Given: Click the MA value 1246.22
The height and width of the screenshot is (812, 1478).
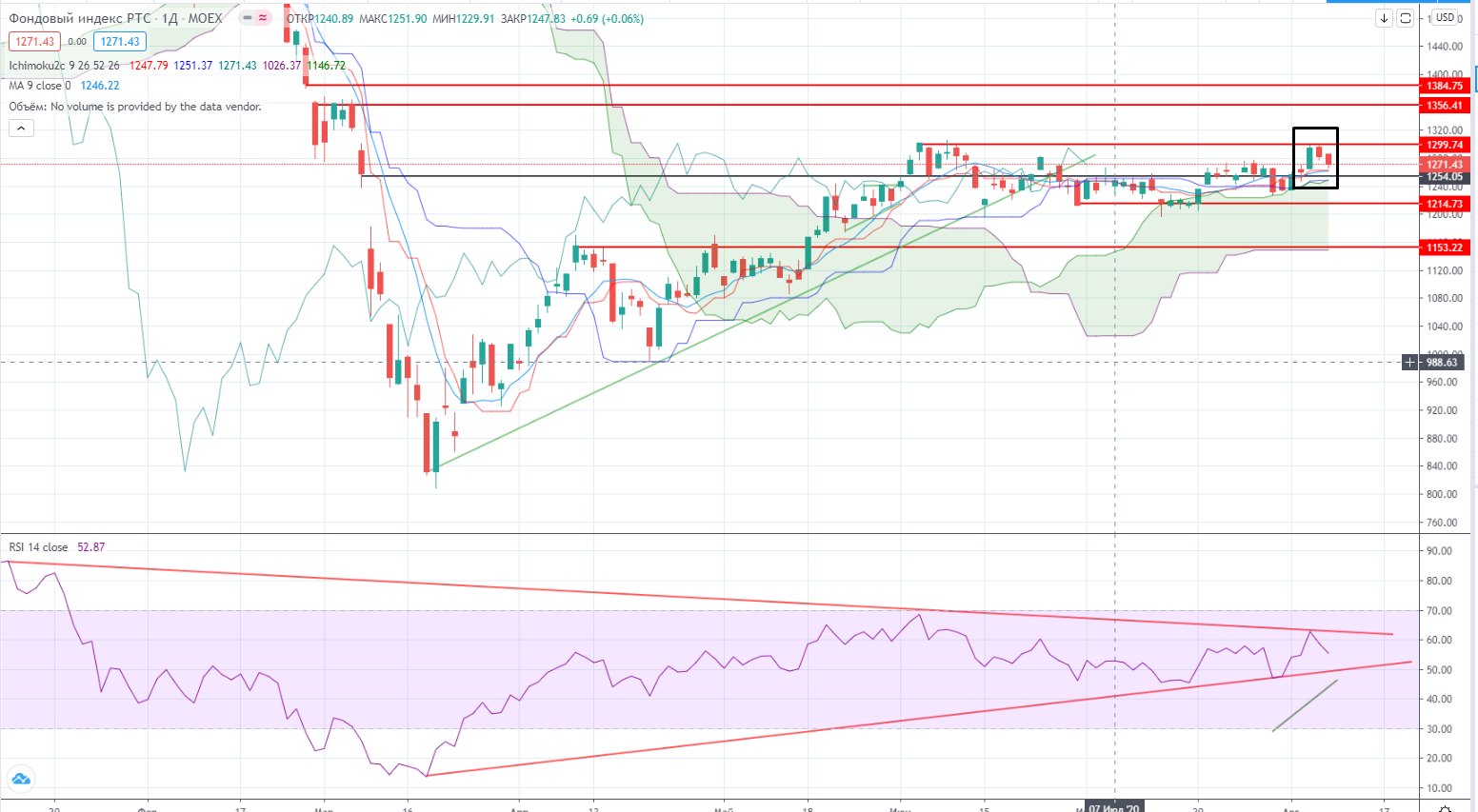Looking at the screenshot, I should 100,86.
